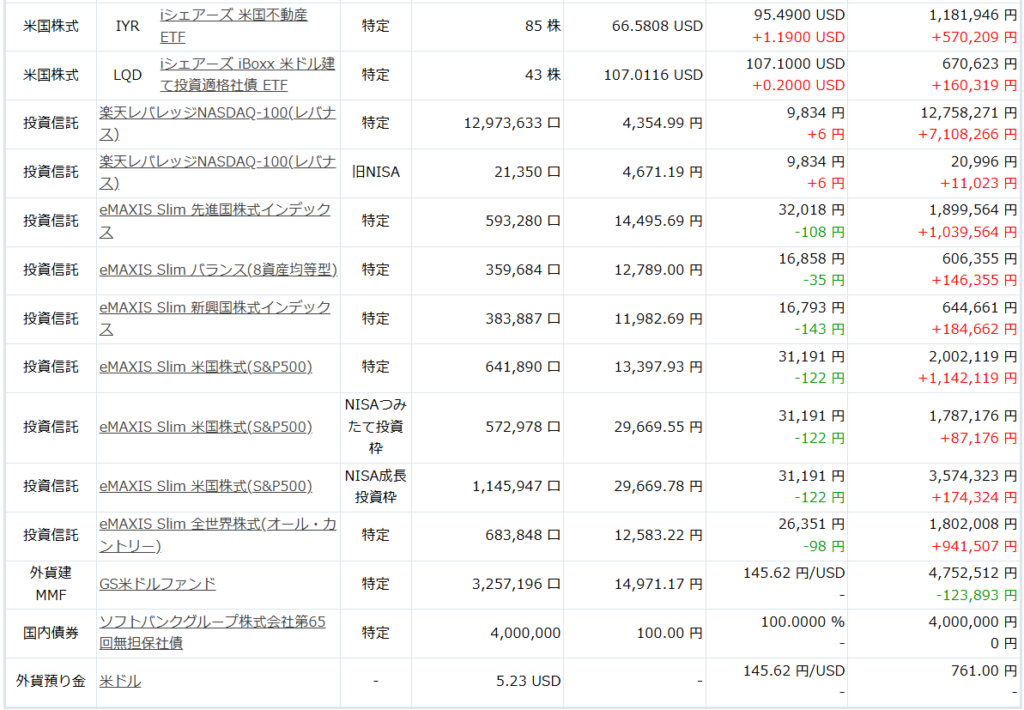Image resolution: width=1024 pixels, height=710 pixels.
Task: Click the quantity "85 株"
Action: coord(543,26)
